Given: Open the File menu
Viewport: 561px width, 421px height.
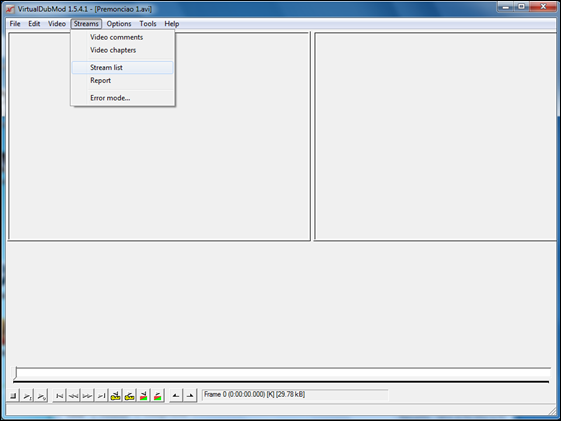Looking at the screenshot, I should [x=15, y=24].
